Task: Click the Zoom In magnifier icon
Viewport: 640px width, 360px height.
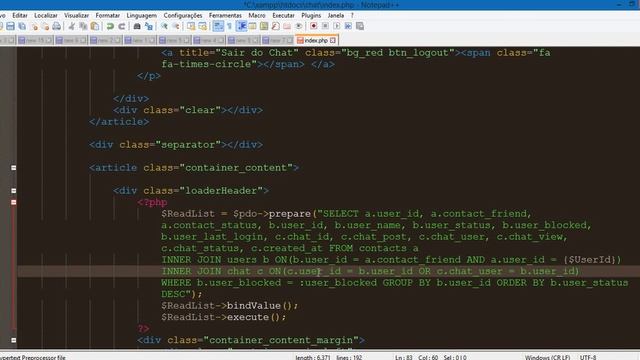Action: coord(164,26)
